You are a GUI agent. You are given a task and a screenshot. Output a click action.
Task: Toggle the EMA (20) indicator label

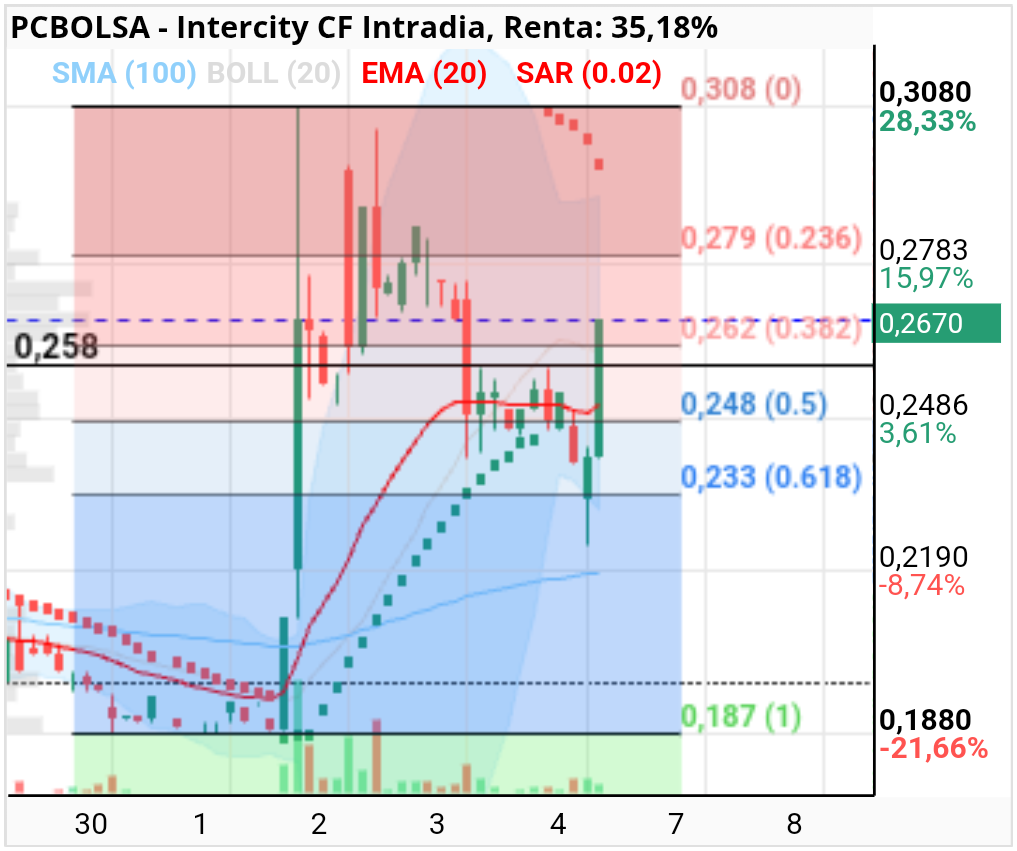pyautogui.click(x=424, y=73)
